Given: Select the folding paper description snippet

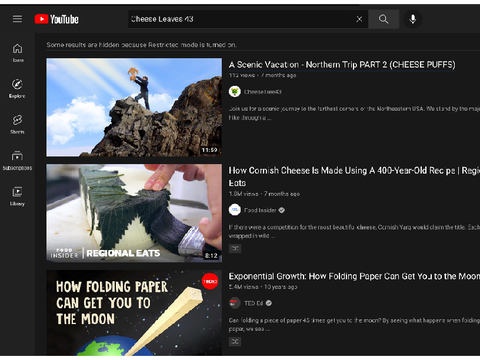Looking at the screenshot, I should [354, 324].
